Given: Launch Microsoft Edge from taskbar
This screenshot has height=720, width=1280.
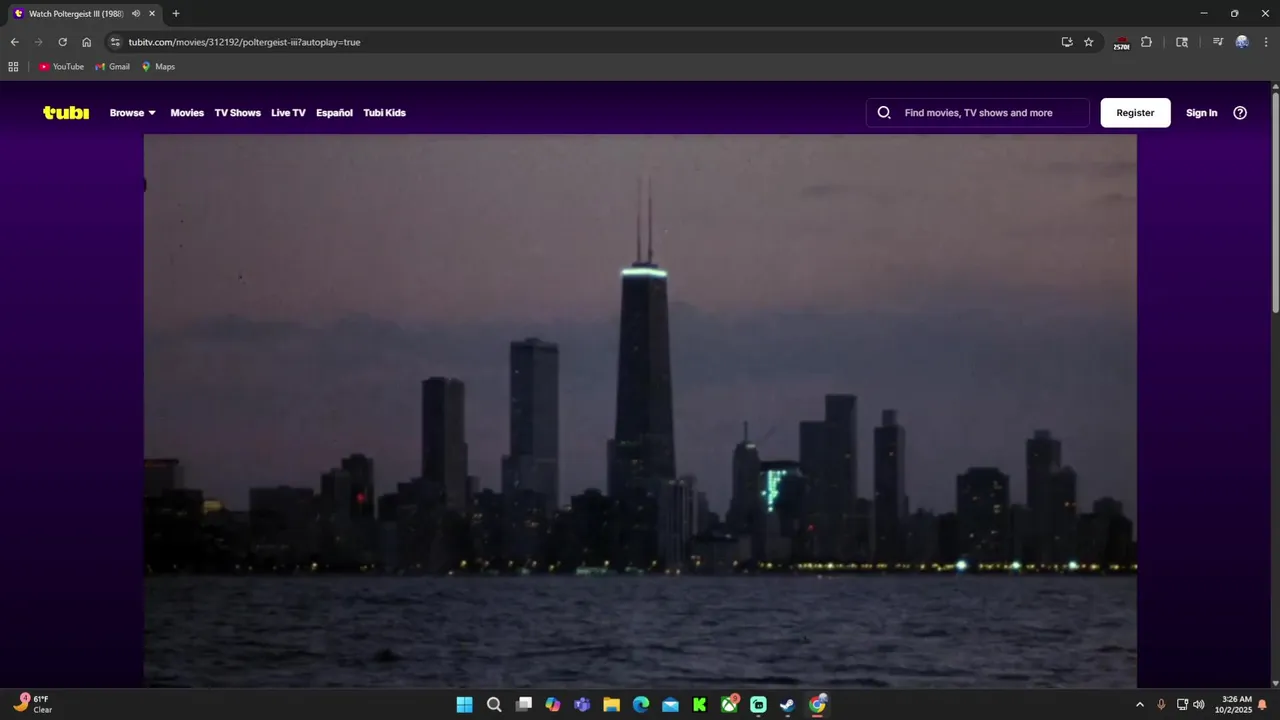Looking at the screenshot, I should click(641, 704).
